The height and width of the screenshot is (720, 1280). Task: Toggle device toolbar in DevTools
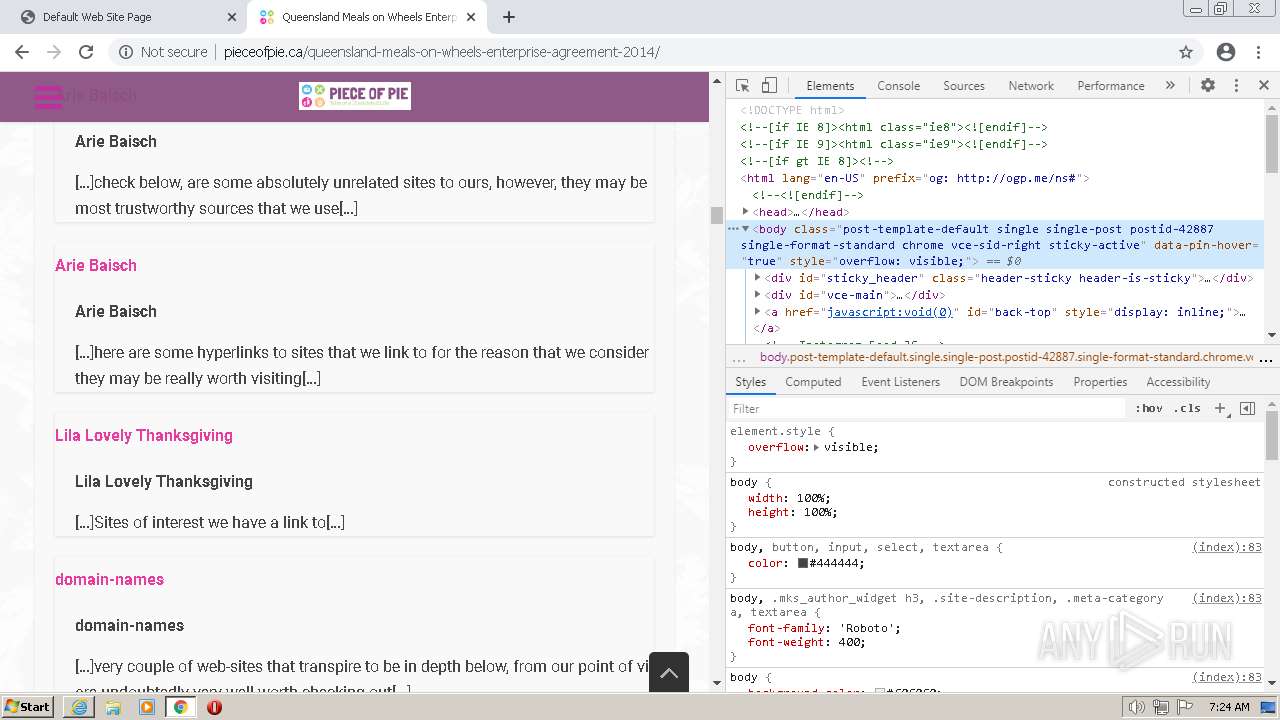pos(769,86)
